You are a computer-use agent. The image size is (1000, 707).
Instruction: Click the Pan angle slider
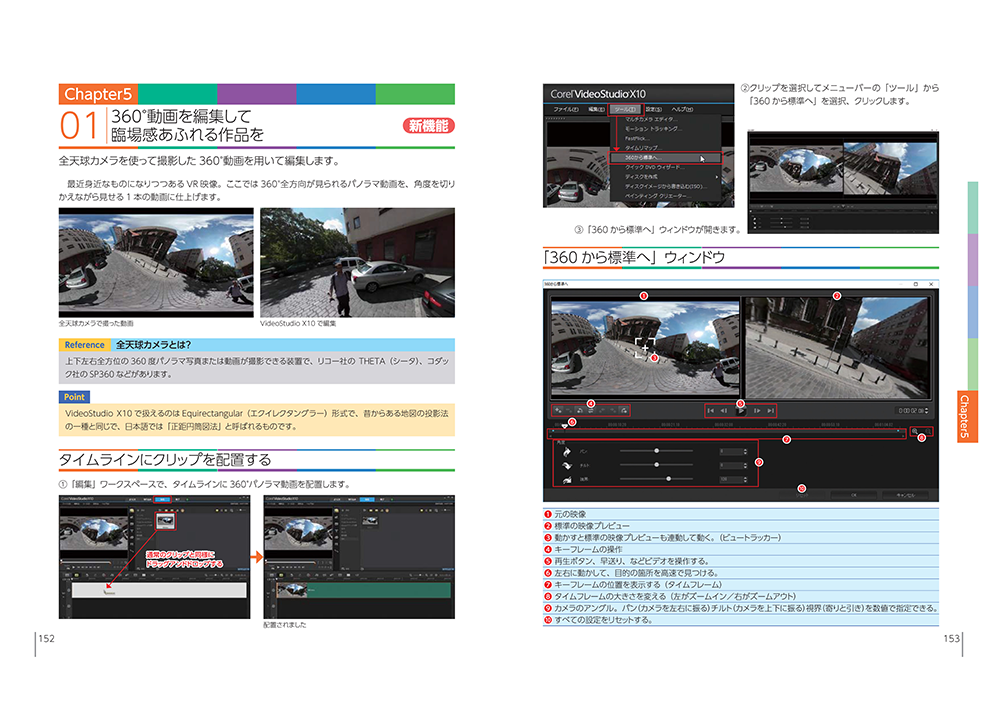[x=657, y=451]
